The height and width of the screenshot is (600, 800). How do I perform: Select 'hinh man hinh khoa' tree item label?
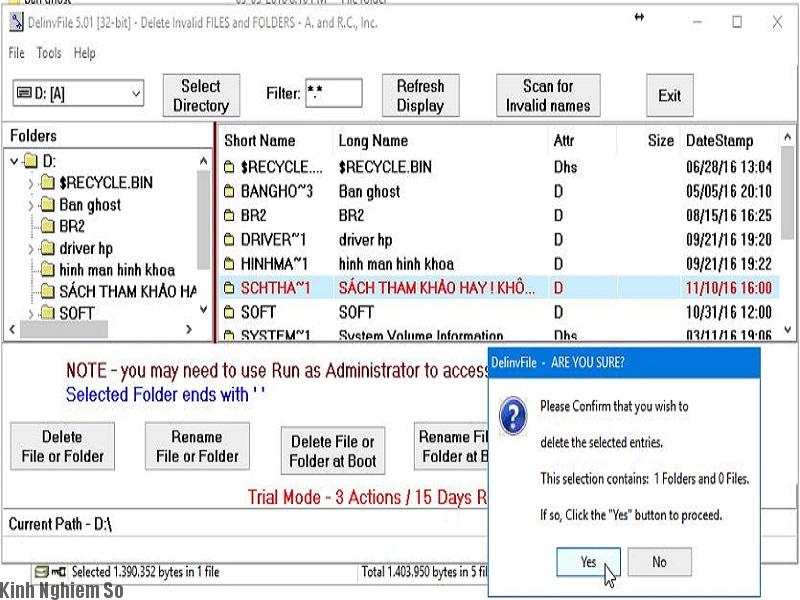tap(117, 269)
